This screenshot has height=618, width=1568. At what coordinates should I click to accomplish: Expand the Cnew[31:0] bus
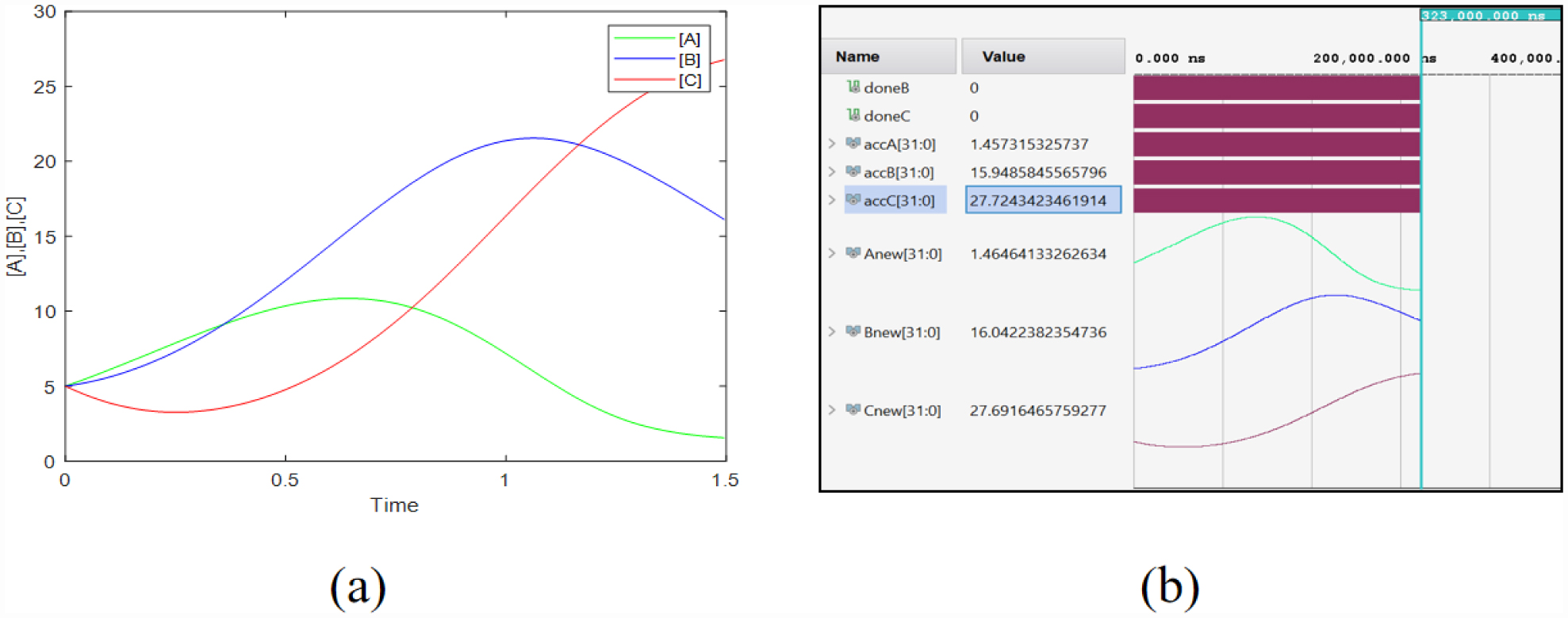[832, 410]
